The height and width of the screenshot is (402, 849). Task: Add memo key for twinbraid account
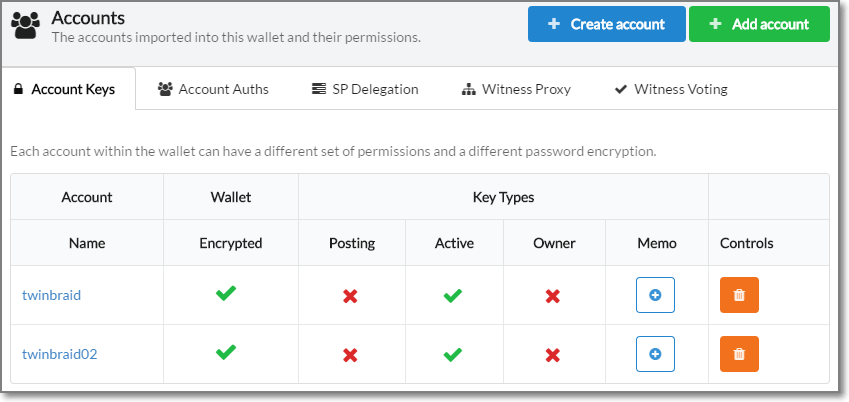pyautogui.click(x=655, y=295)
